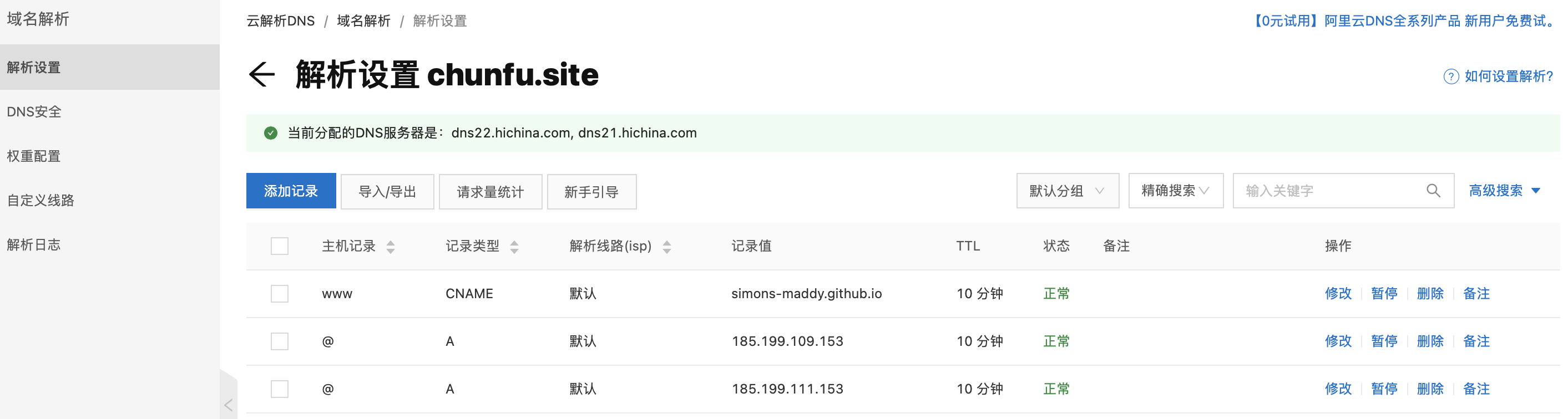Click the help question mark icon
Image resolution: width=1568 pixels, height=419 pixels.
1451,76
